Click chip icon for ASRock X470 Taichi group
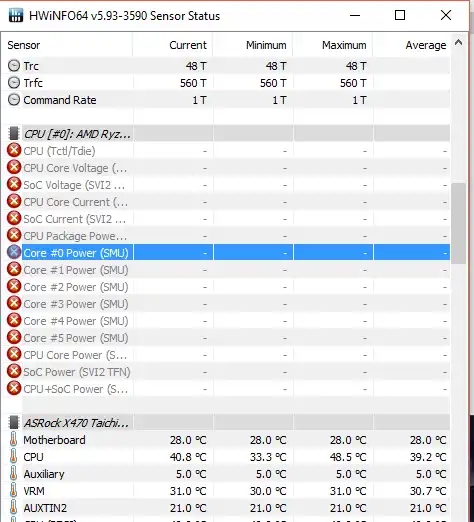This screenshot has height=522, width=474. pyautogui.click(x=14, y=423)
